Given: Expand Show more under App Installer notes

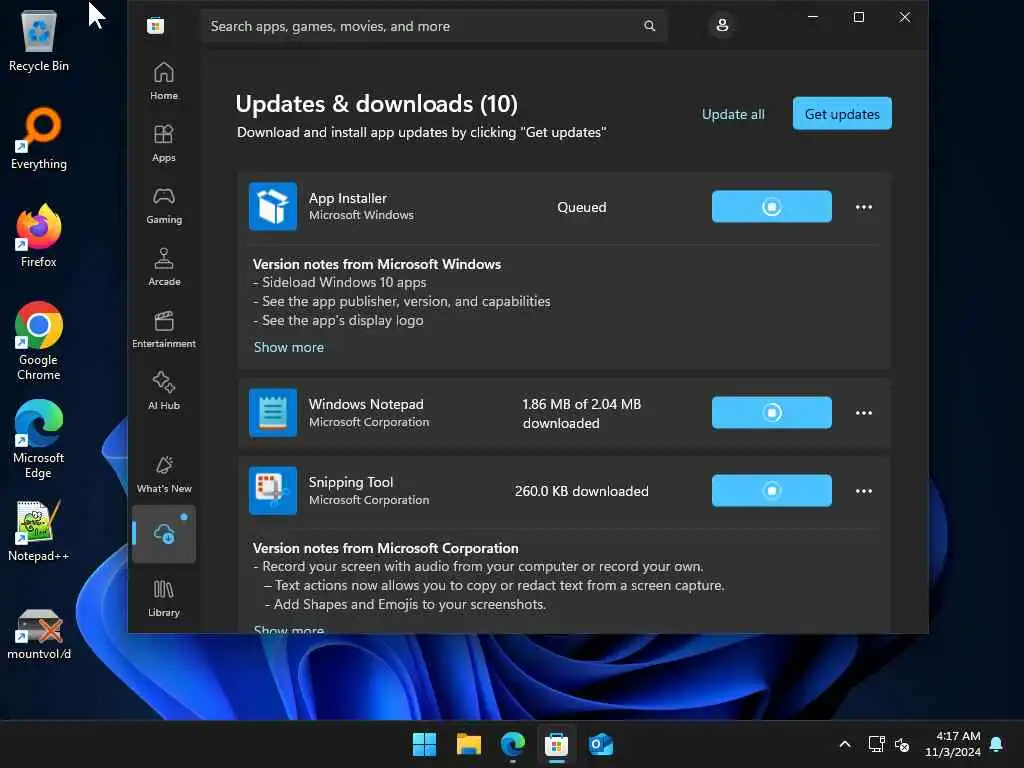Looking at the screenshot, I should coord(289,347).
